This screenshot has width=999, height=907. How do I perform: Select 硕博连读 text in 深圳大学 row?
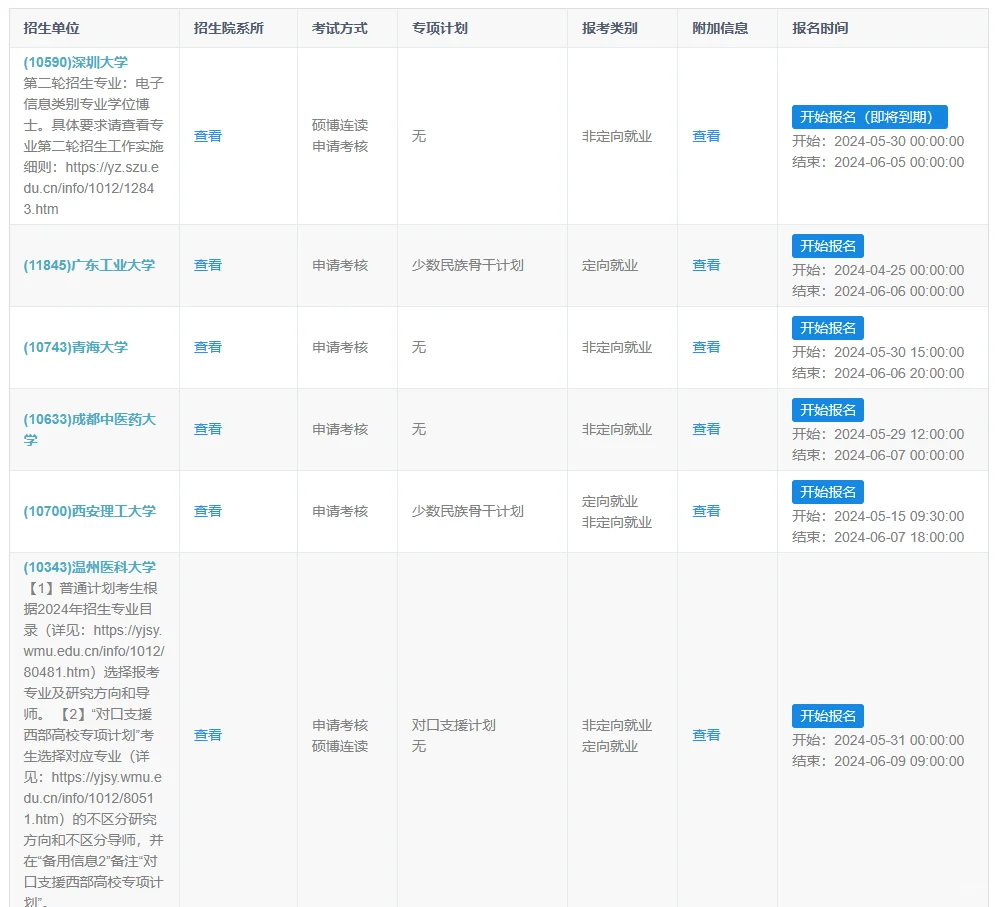[340, 125]
